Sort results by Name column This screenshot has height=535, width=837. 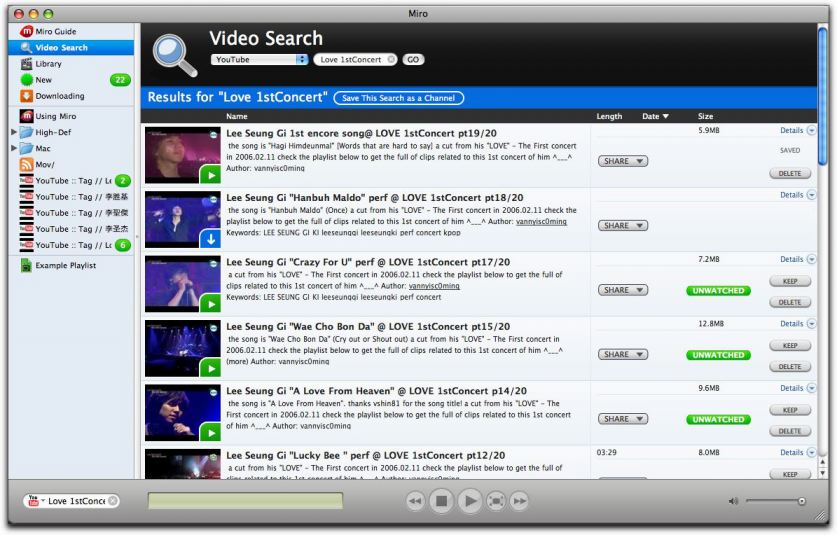point(236,116)
